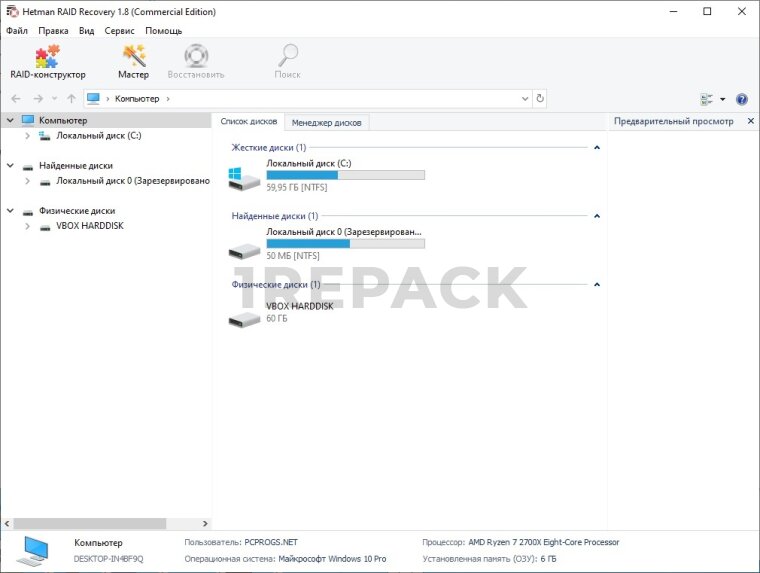This screenshot has height=573, width=760.
Task: Select Физические диски in tree
Action: tap(76, 211)
